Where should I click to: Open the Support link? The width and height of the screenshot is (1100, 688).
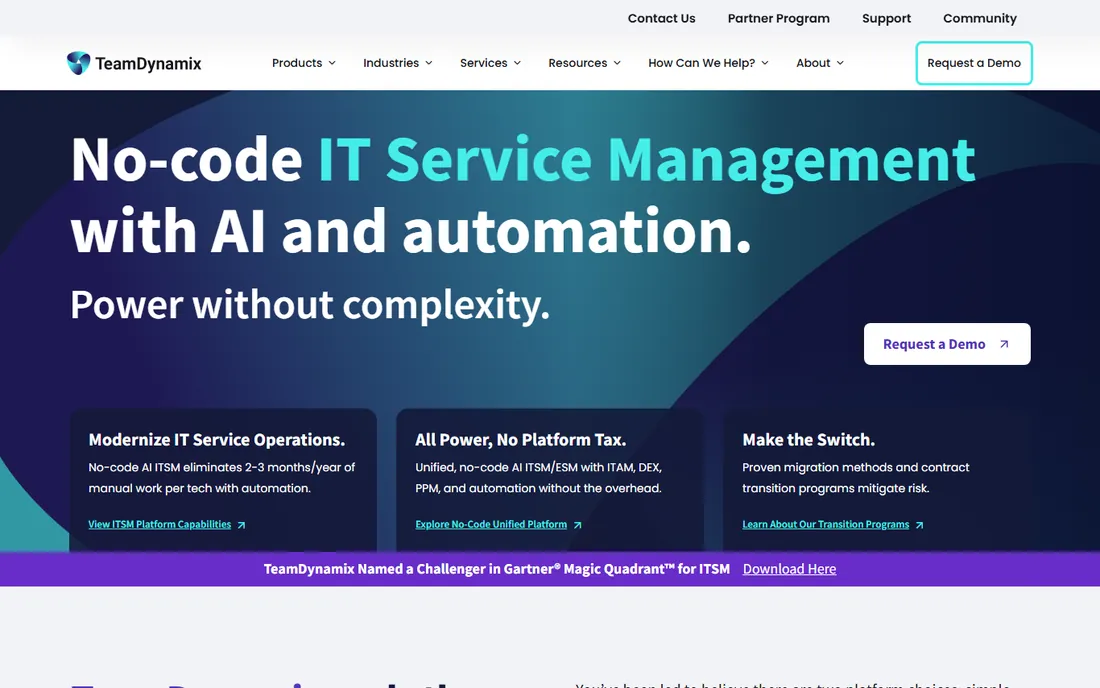point(886,18)
